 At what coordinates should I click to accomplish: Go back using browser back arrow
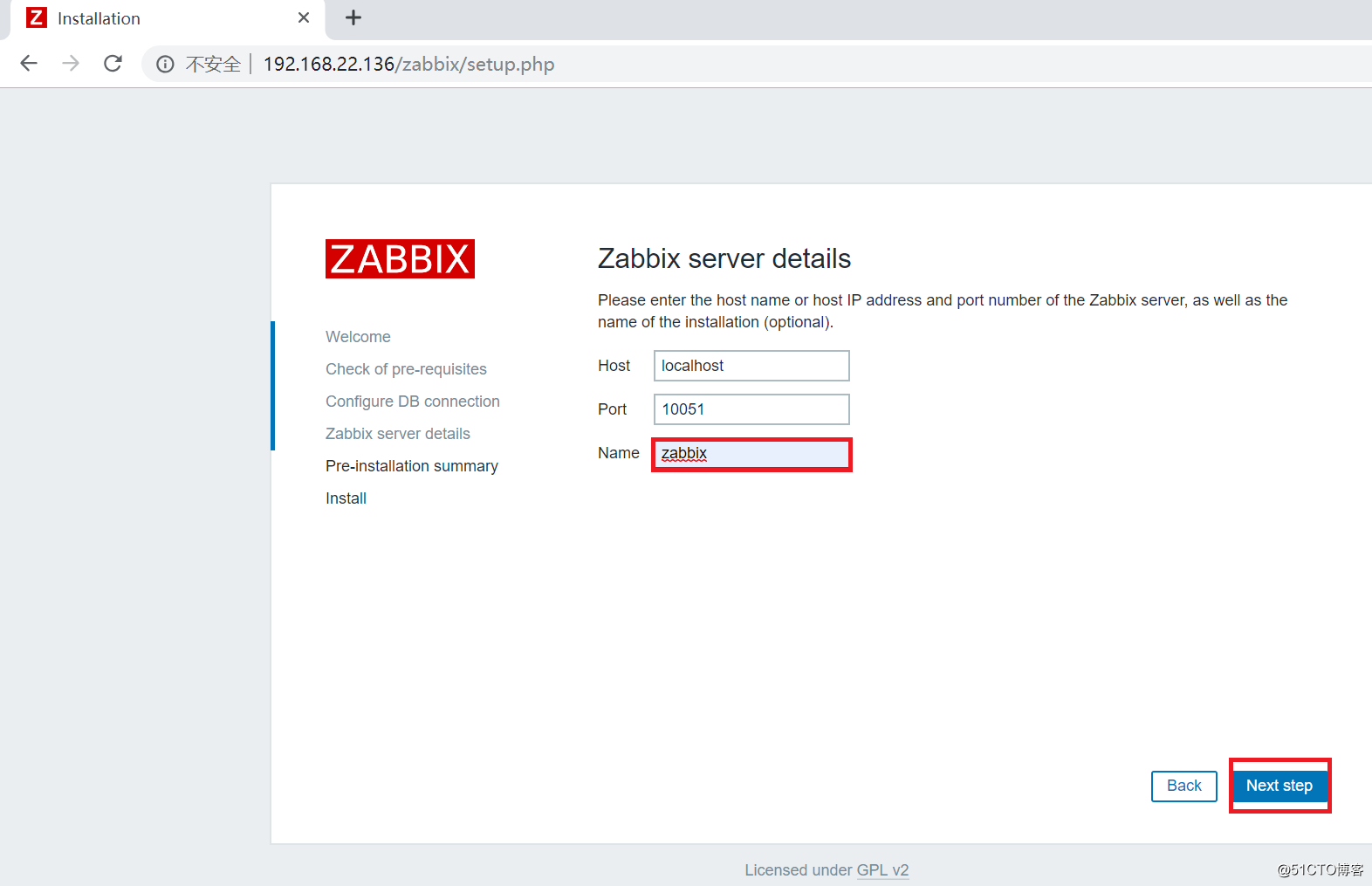(29, 64)
